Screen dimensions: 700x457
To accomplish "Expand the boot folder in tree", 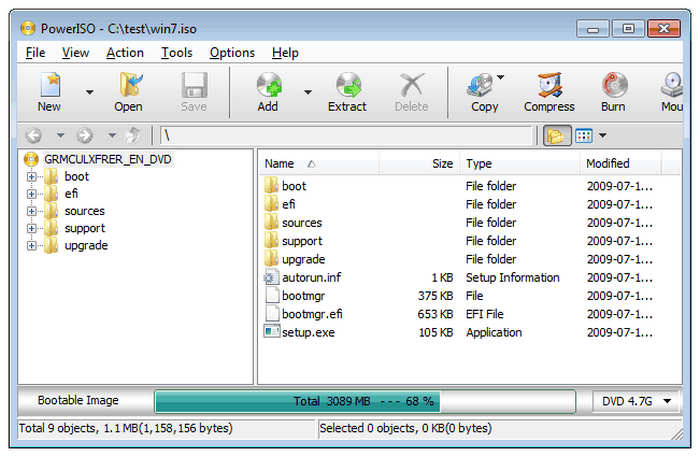I will (x=31, y=177).
